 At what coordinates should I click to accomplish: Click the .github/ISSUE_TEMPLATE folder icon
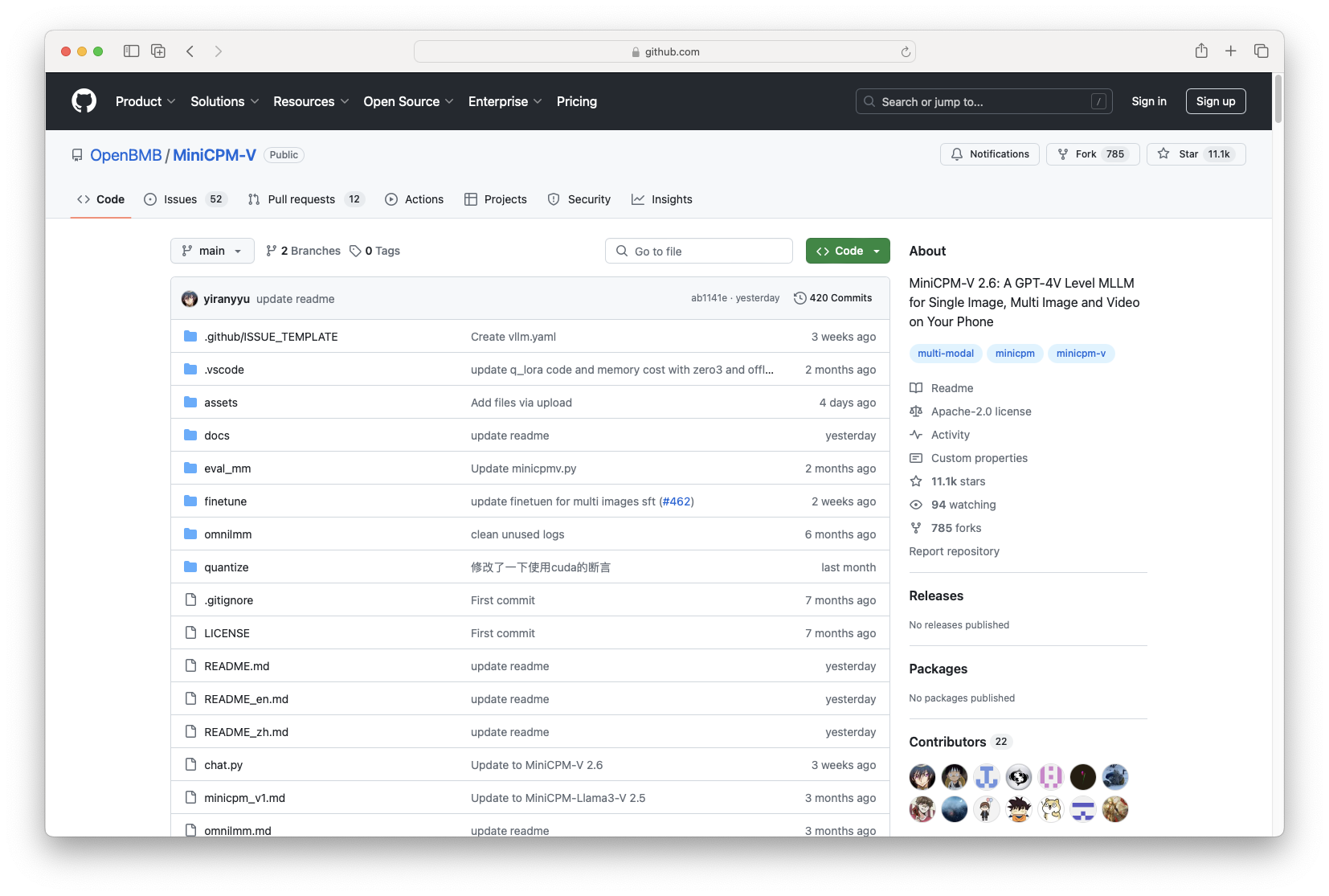[x=190, y=336]
